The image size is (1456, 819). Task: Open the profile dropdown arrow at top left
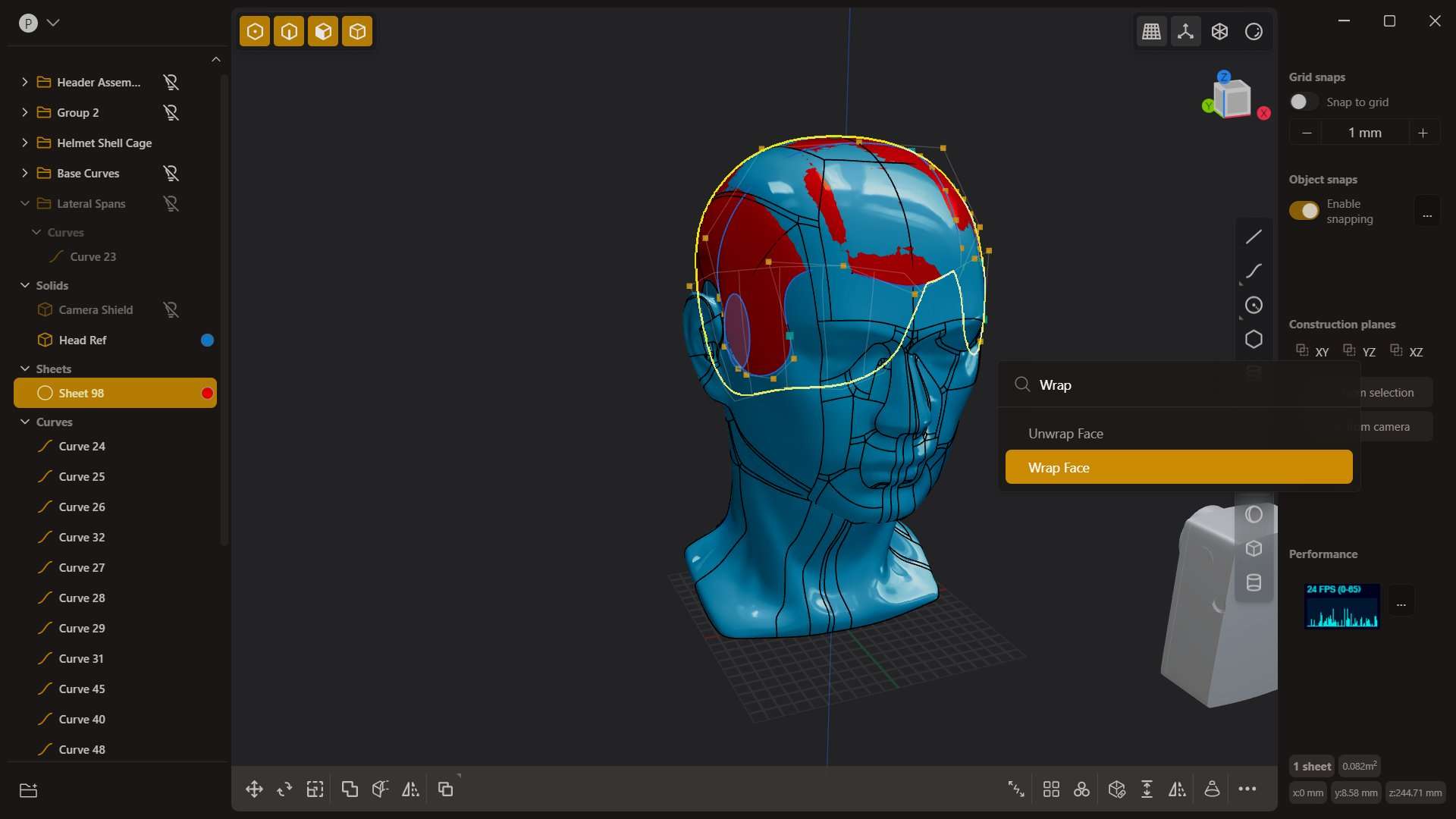click(x=53, y=23)
